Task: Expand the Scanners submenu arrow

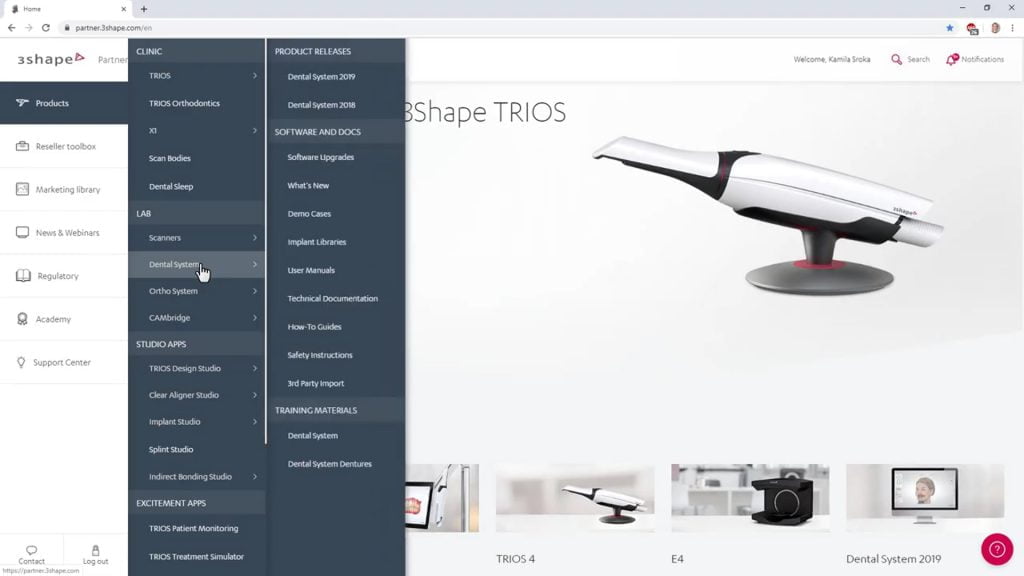Action: (x=255, y=238)
